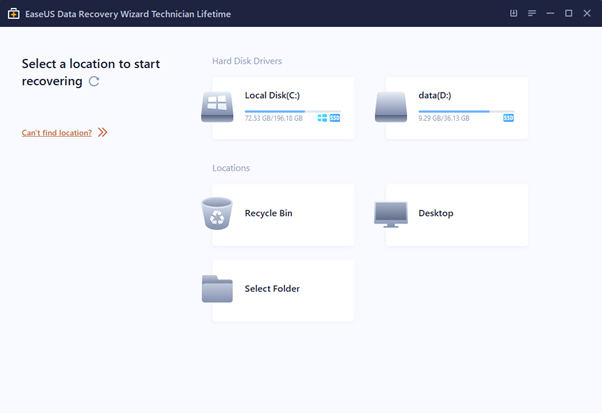
Task: Open the hamburger menu icon
Action: (532, 13)
